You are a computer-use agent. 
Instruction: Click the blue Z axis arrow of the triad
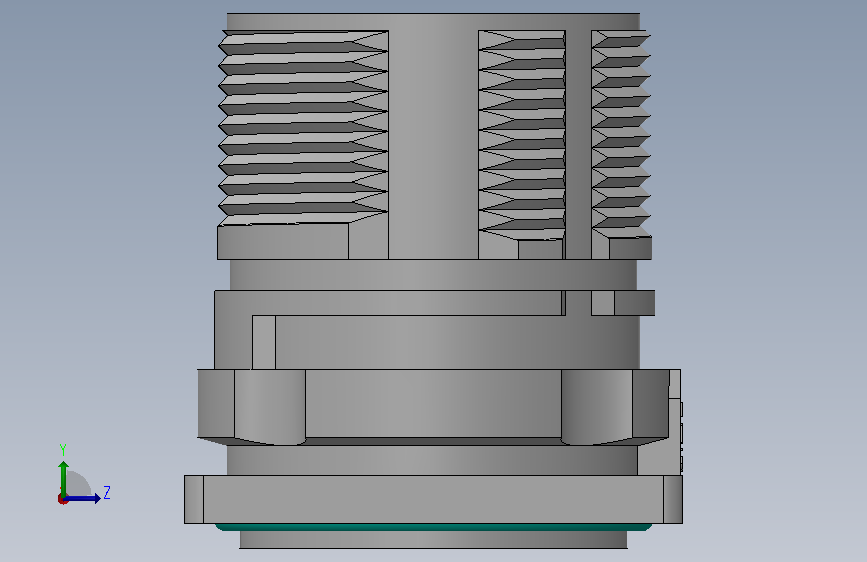click(x=82, y=498)
